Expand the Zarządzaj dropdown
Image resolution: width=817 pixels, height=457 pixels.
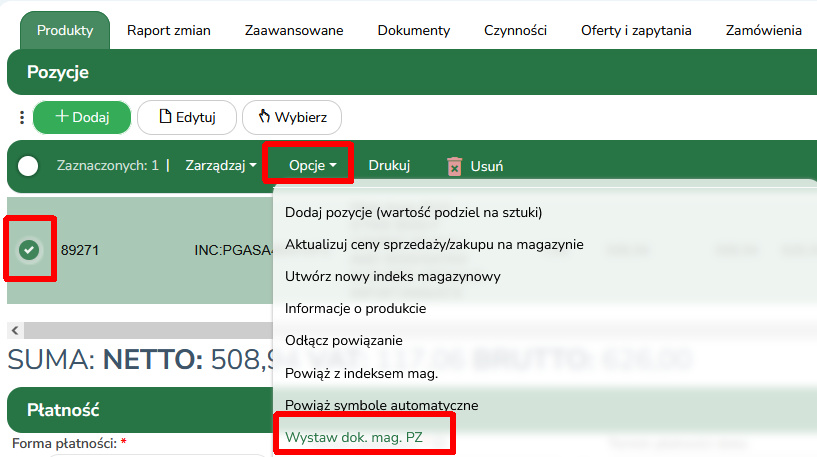221,166
